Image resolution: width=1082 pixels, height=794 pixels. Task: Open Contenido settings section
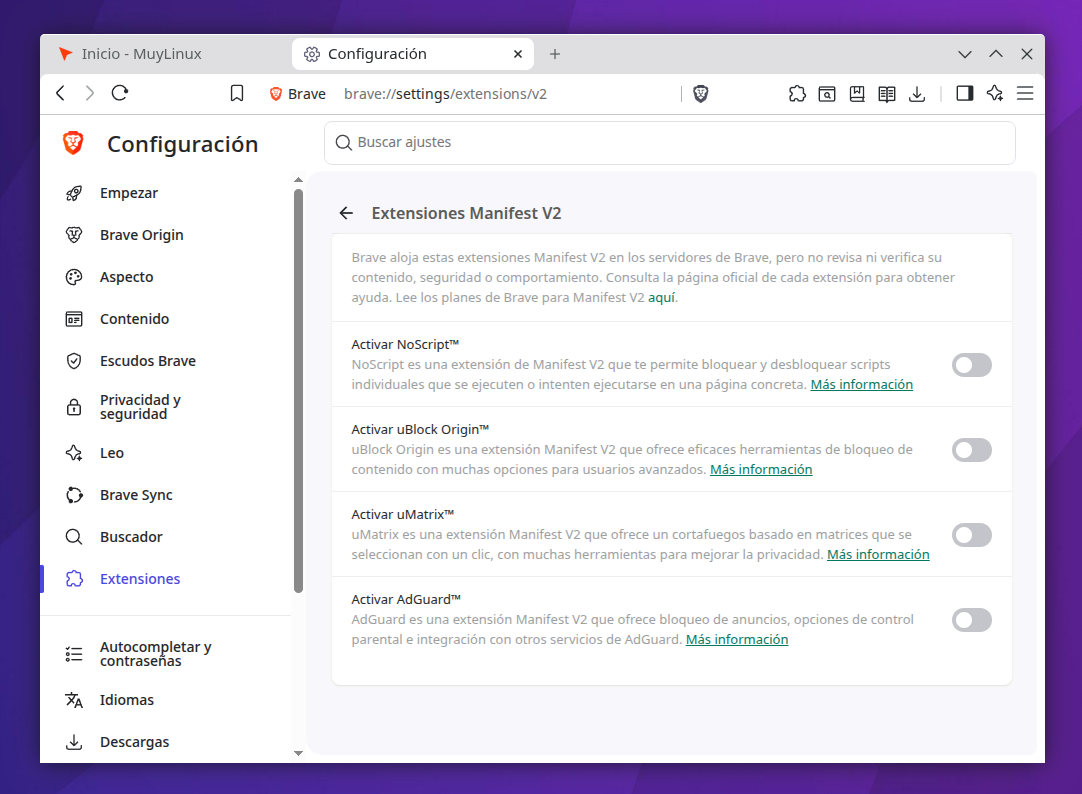point(134,319)
